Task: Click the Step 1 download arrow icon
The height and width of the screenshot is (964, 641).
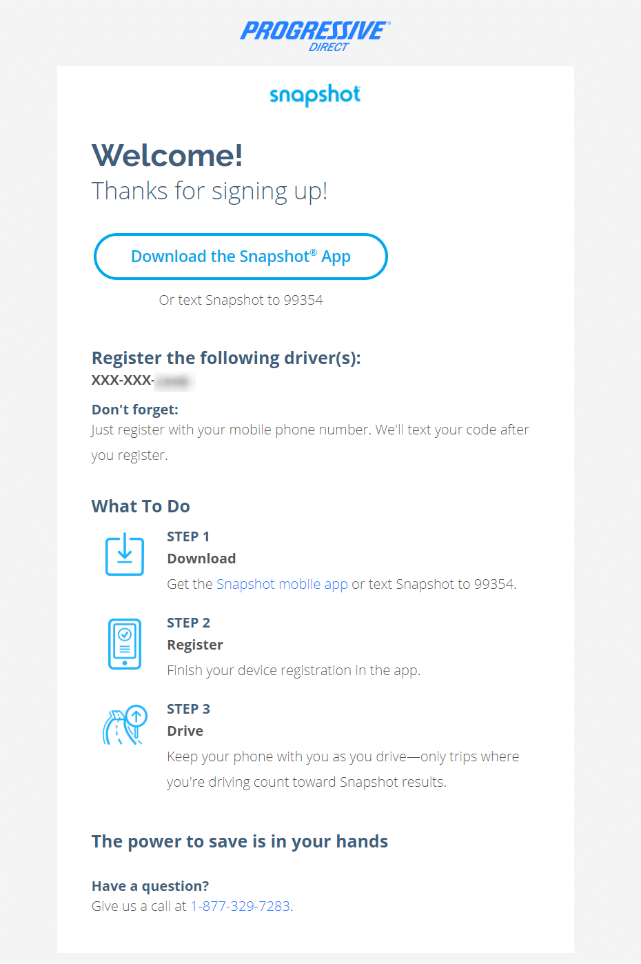Action: [125, 555]
